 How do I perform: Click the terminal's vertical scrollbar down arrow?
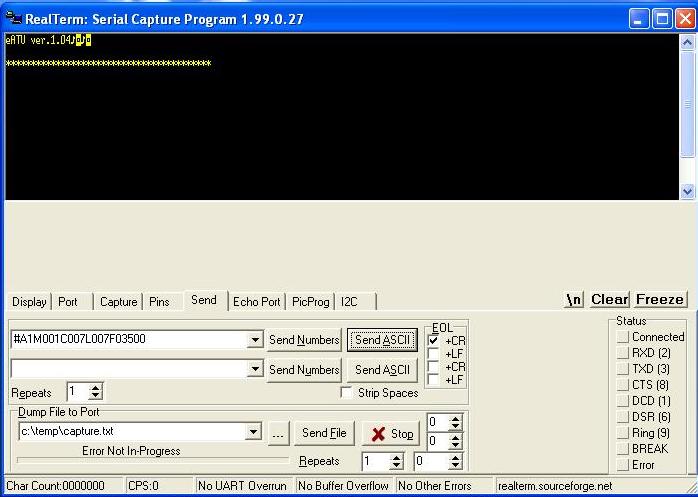tap(687, 191)
